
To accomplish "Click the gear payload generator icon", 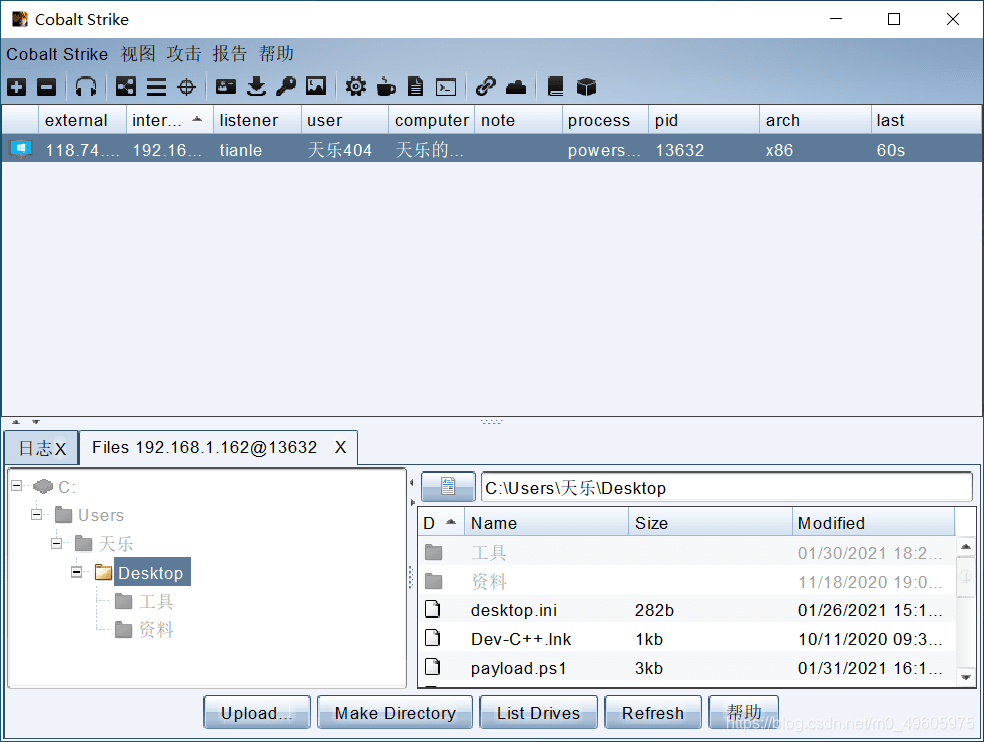I will [x=355, y=87].
